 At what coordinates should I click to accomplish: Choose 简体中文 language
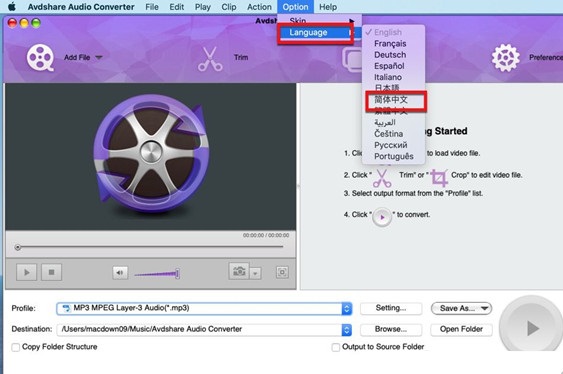pyautogui.click(x=391, y=99)
